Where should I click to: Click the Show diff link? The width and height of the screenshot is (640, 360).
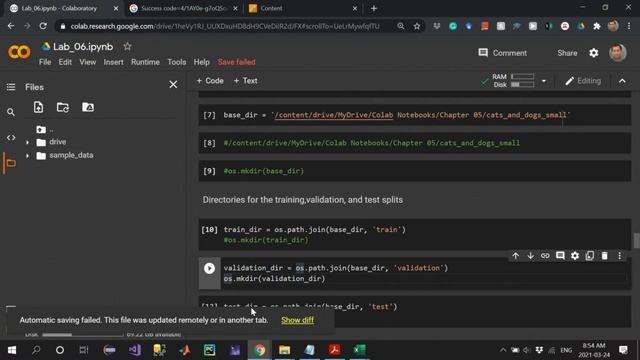tap(297, 320)
